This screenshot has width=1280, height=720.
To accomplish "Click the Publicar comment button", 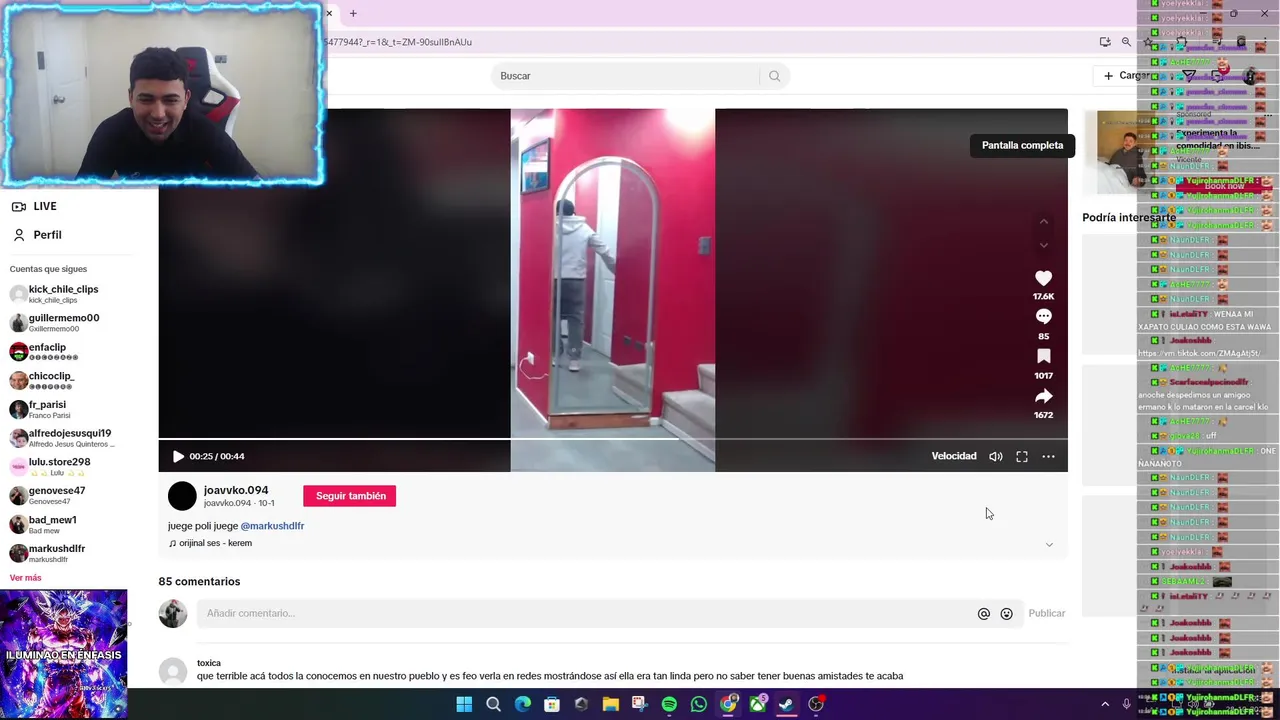I will (1047, 613).
